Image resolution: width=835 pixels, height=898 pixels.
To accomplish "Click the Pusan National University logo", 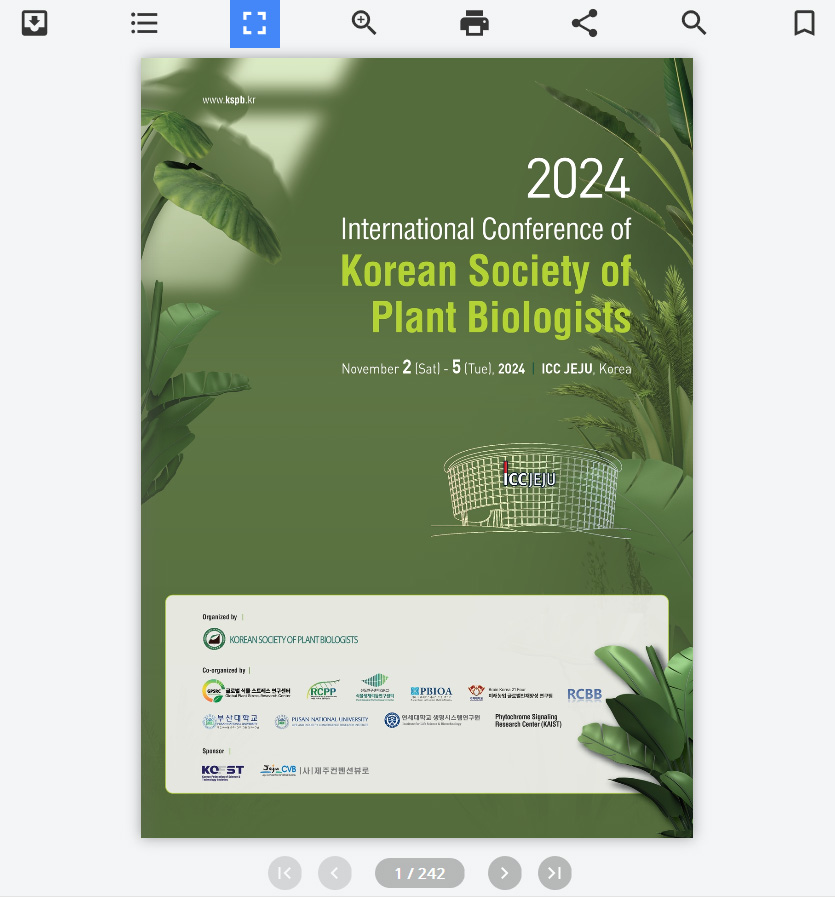I will [322, 720].
